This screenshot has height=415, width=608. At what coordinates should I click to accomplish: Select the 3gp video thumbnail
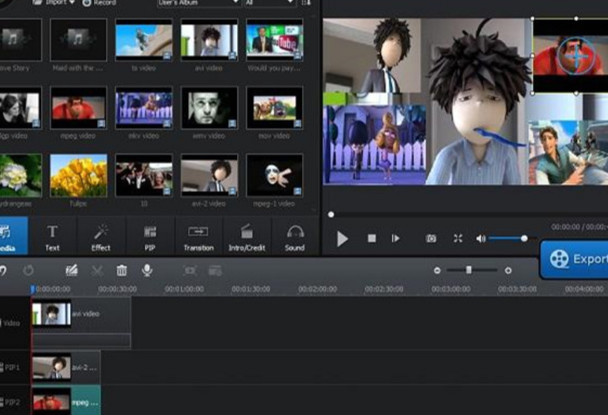pos(20,108)
